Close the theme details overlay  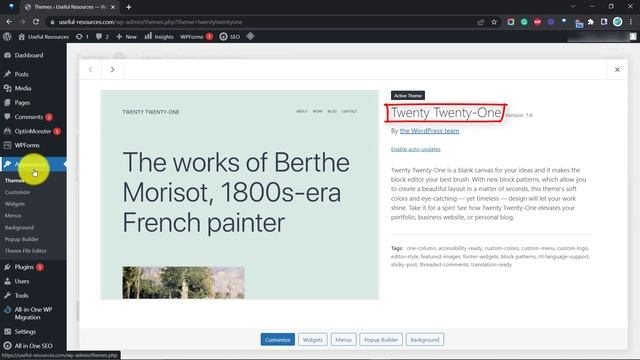point(617,69)
